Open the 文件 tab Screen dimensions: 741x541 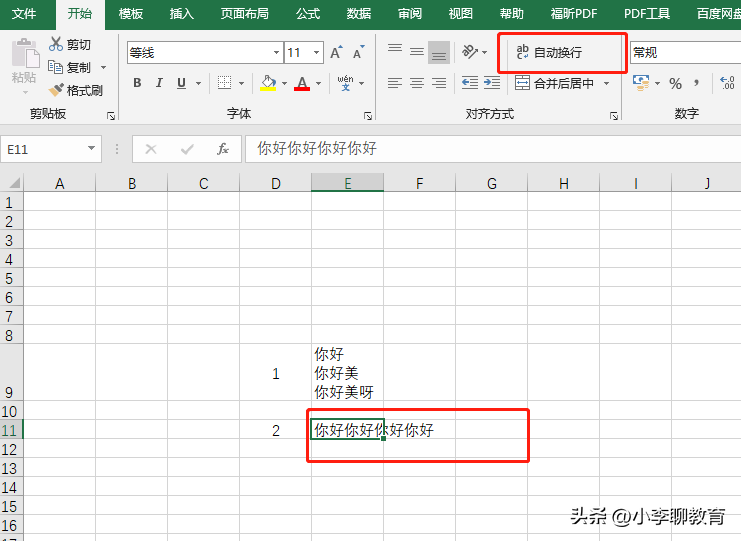[x=24, y=14]
